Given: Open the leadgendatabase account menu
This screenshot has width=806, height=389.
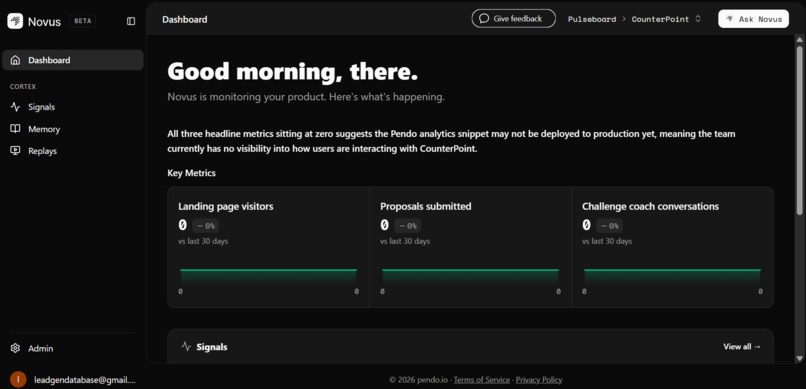Looking at the screenshot, I should click(x=73, y=380).
